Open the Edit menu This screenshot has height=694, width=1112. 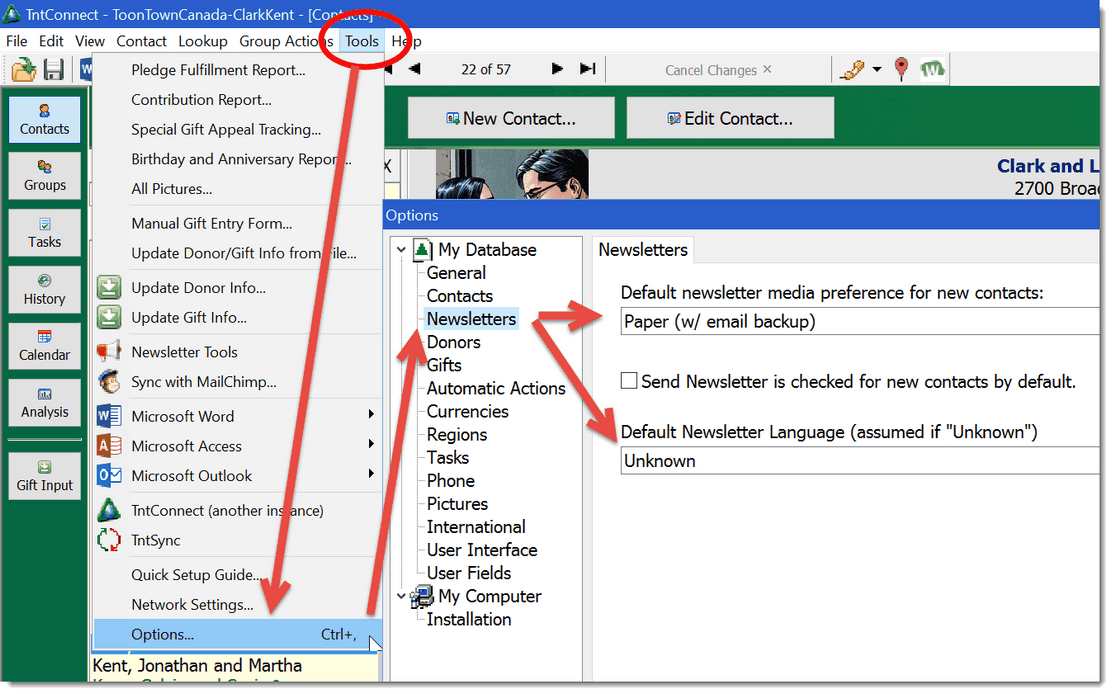[x=51, y=41]
